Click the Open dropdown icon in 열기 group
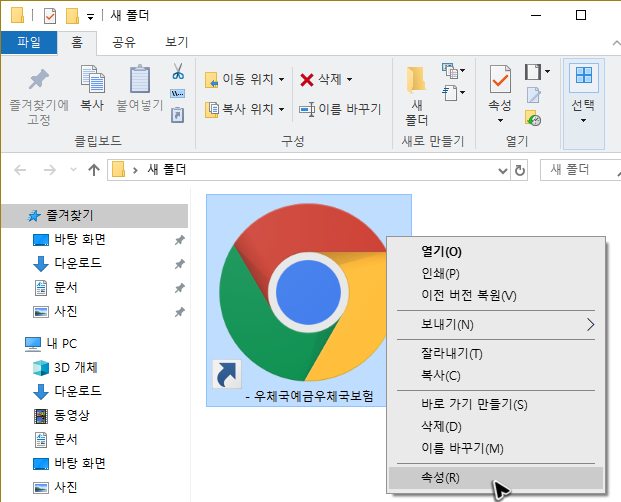Viewport: 621px width, 502px height. 537,72
